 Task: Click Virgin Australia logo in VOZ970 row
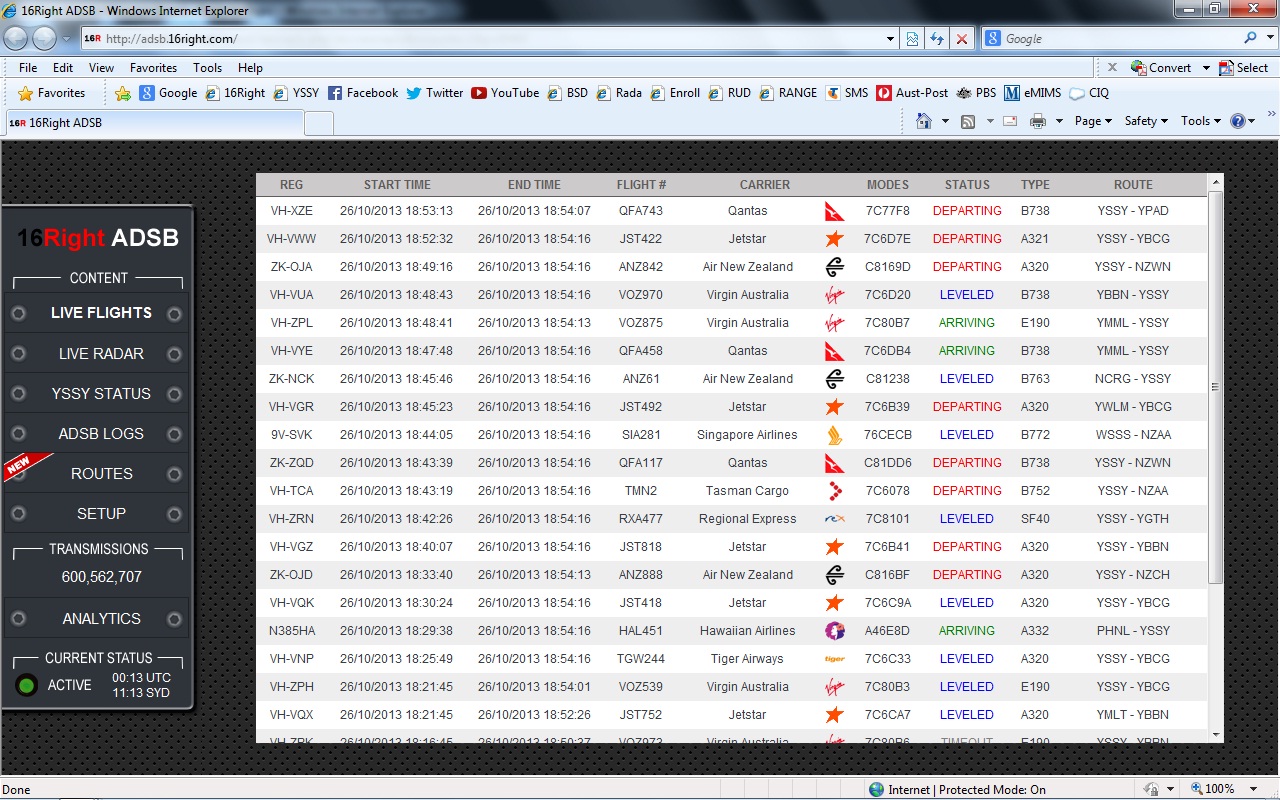click(834, 295)
